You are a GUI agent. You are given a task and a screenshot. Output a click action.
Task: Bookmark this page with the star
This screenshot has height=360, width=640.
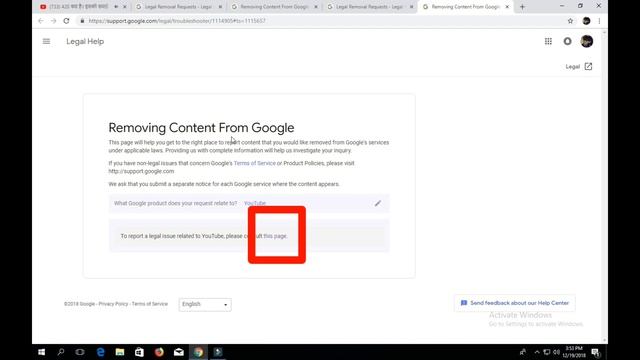pyautogui.click(x=570, y=21)
